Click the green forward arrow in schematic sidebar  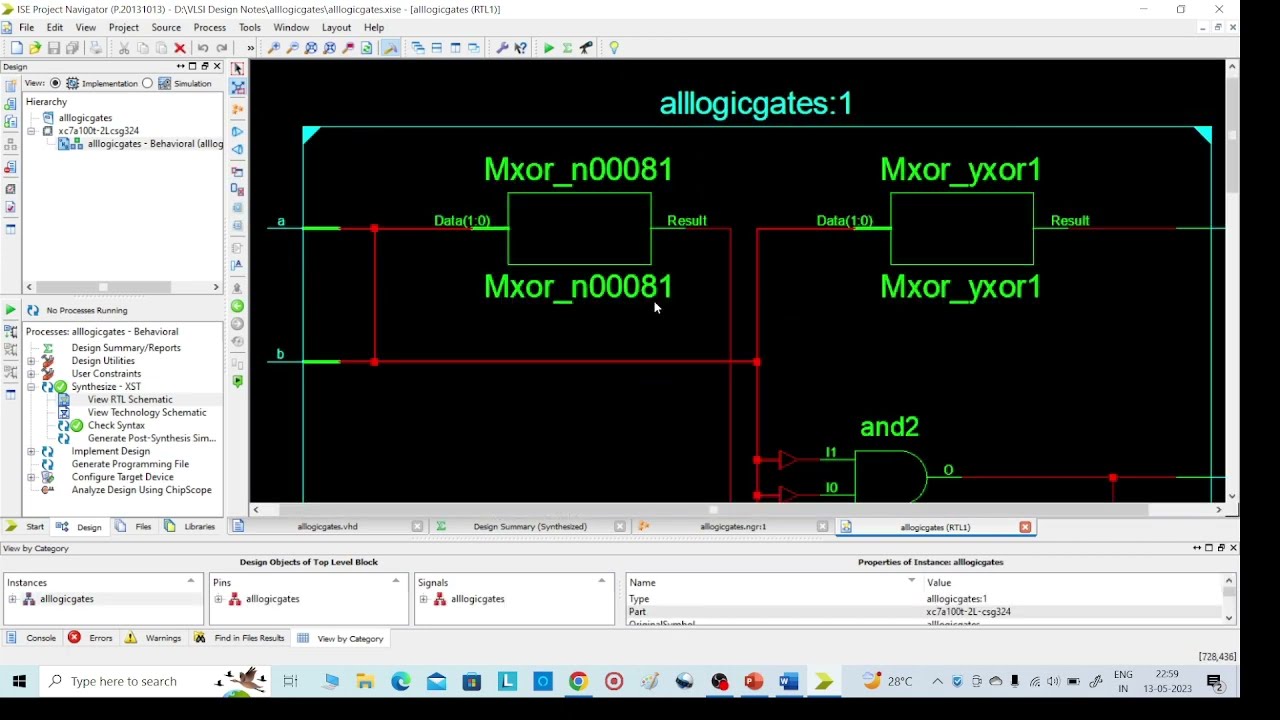[x=237, y=306]
